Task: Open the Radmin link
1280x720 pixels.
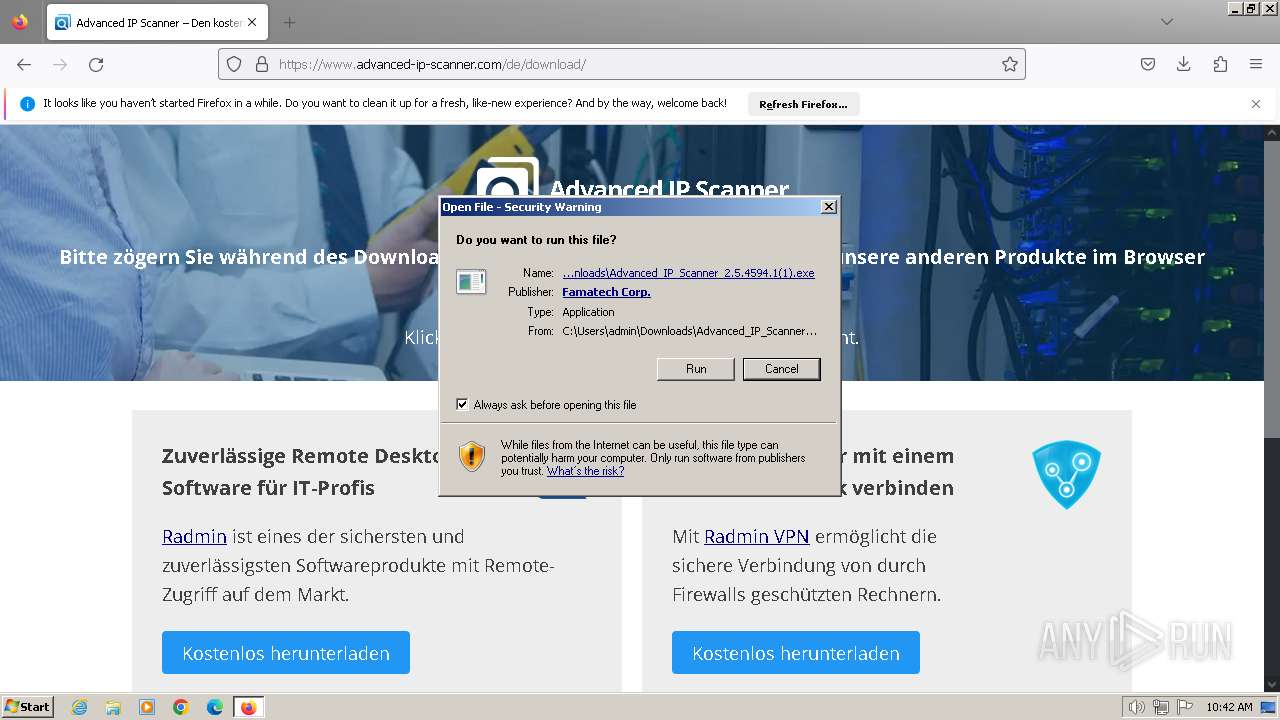Action: coord(194,536)
